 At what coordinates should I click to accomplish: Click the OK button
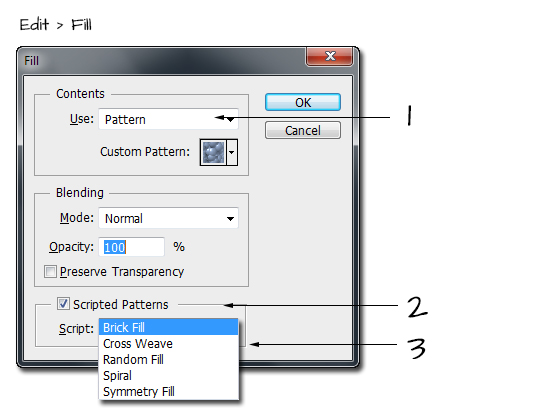coord(302,102)
